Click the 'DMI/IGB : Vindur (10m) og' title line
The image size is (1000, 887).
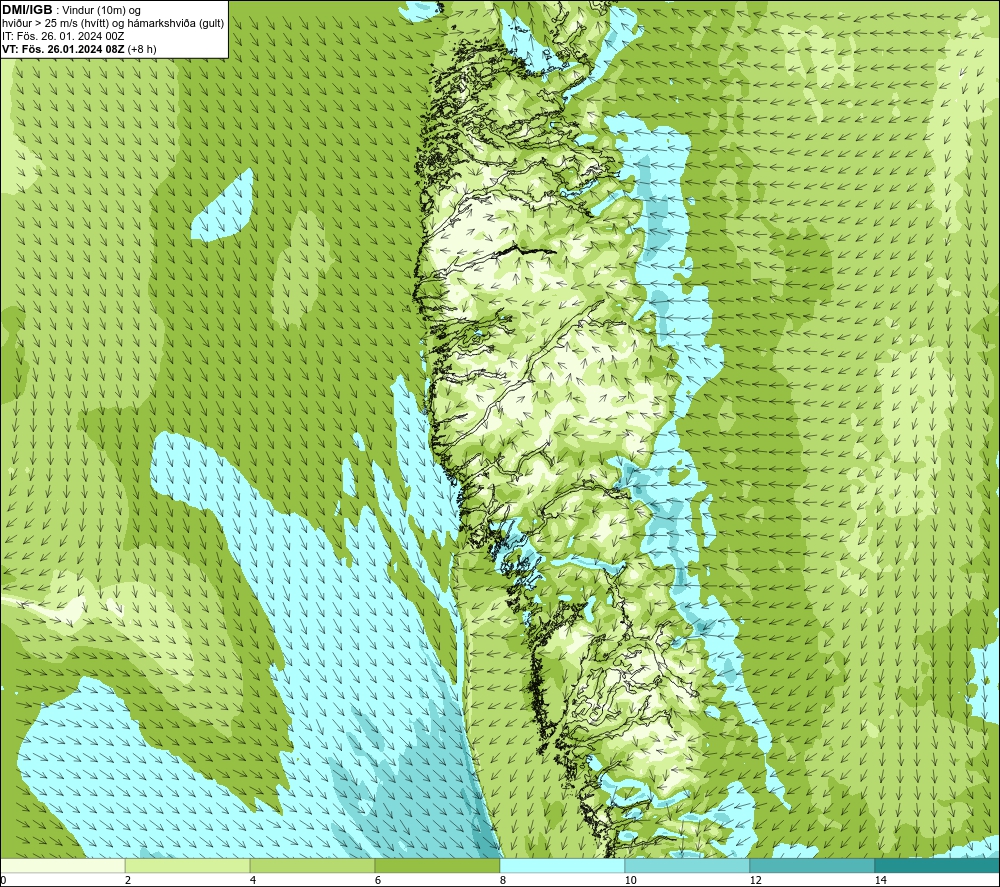pyautogui.click(x=71, y=10)
